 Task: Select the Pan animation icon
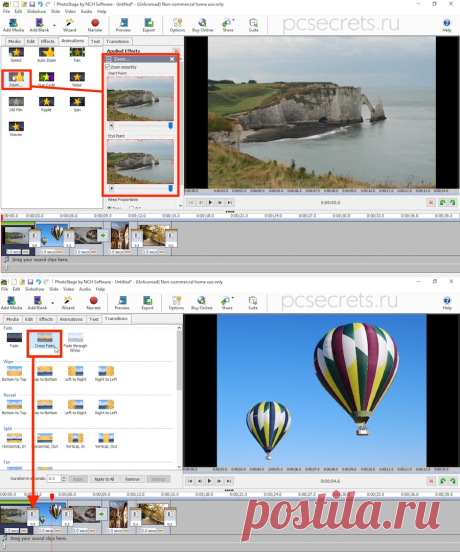[77, 54]
